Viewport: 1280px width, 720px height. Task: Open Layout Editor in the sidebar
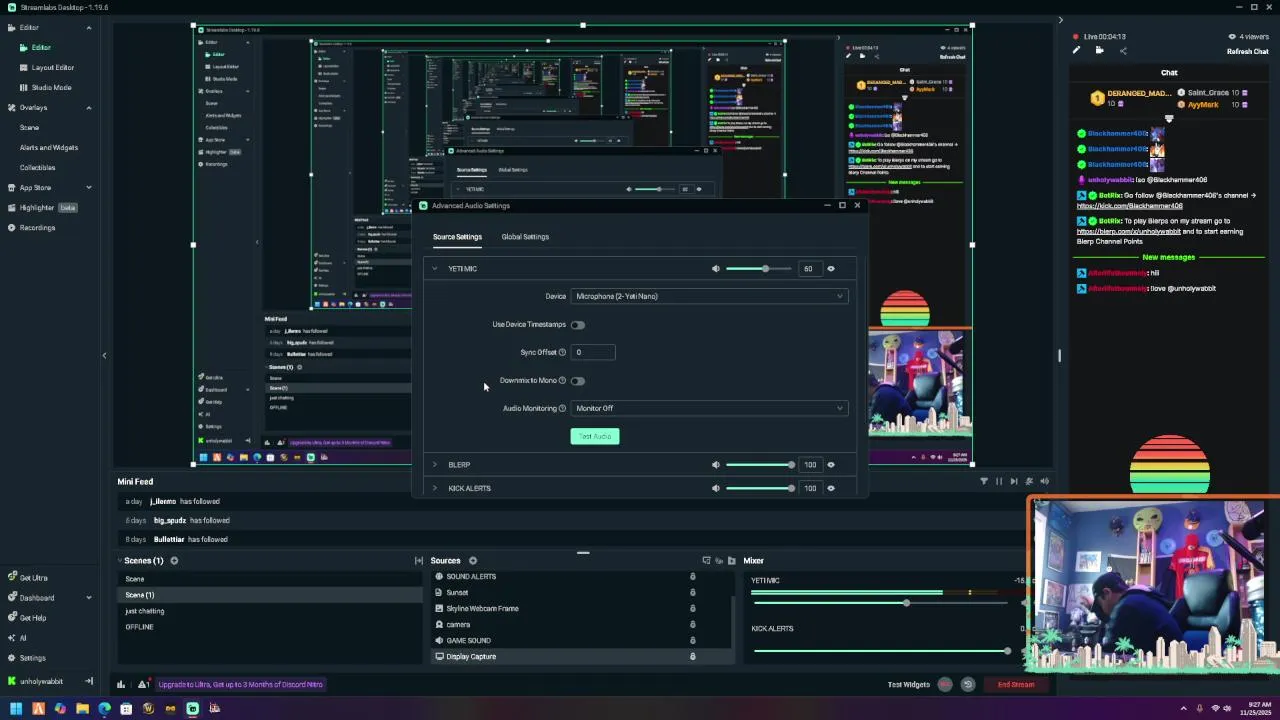tap(52, 68)
